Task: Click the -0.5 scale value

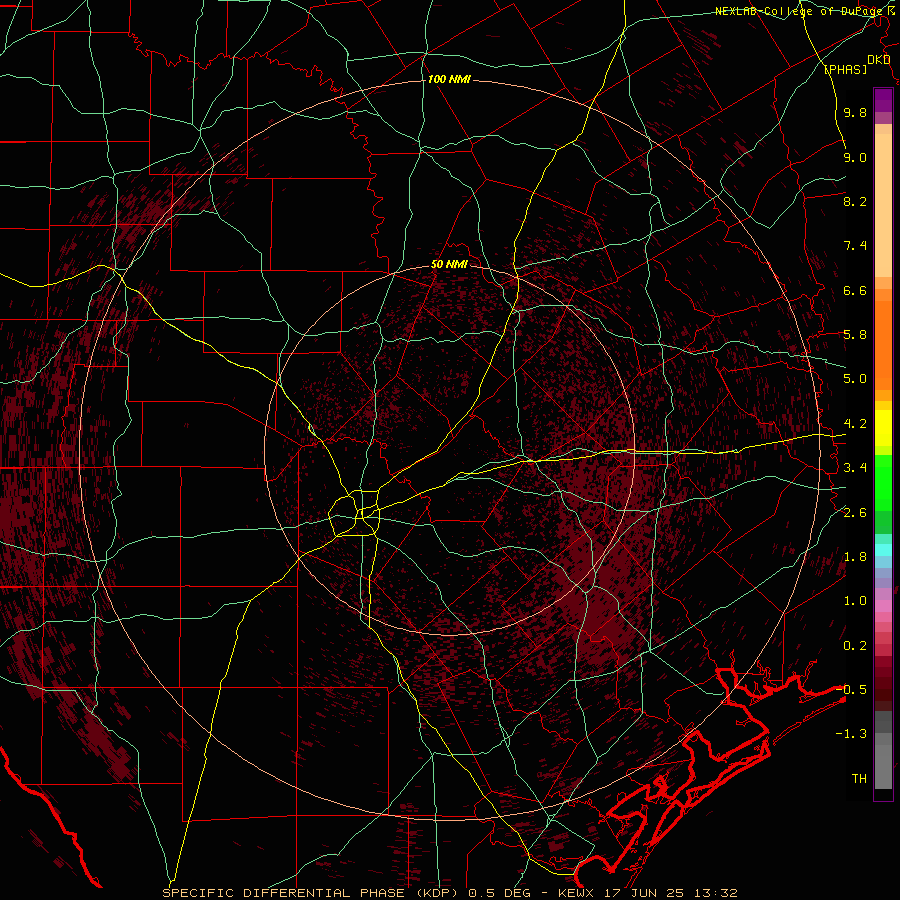Action: click(x=851, y=690)
